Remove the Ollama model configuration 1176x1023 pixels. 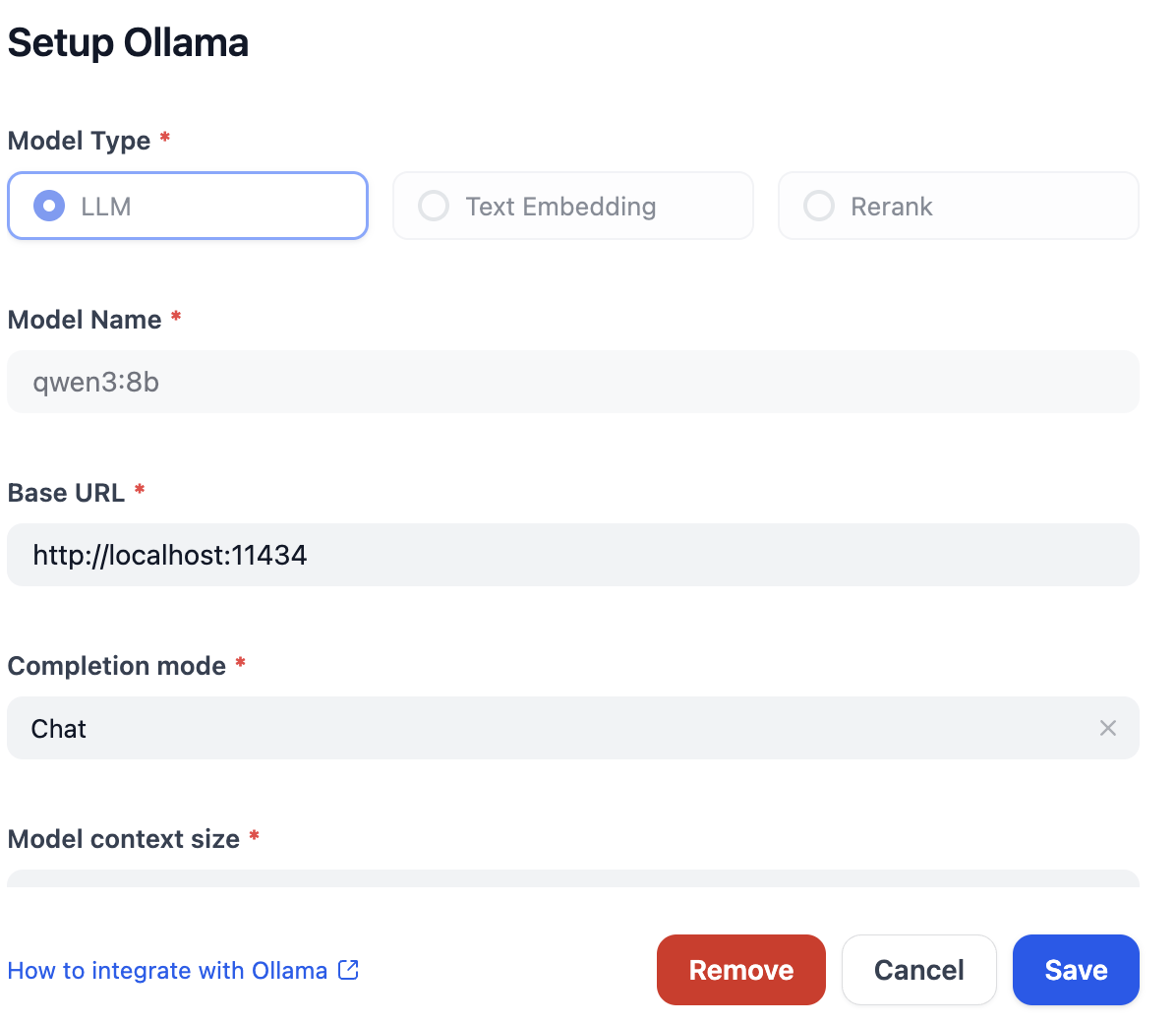pos(741,970)
